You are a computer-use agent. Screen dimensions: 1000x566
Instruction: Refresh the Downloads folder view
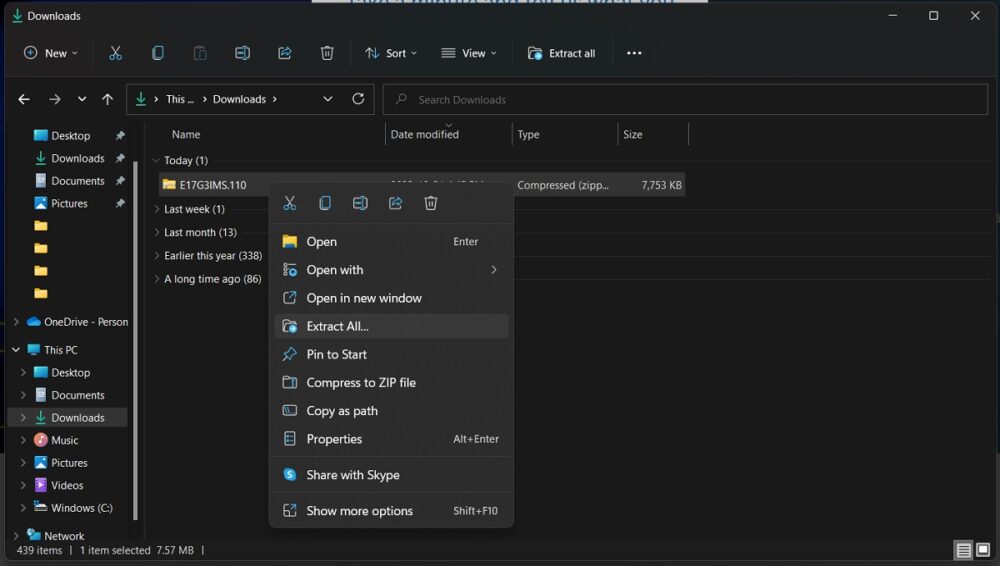(358, 99)
